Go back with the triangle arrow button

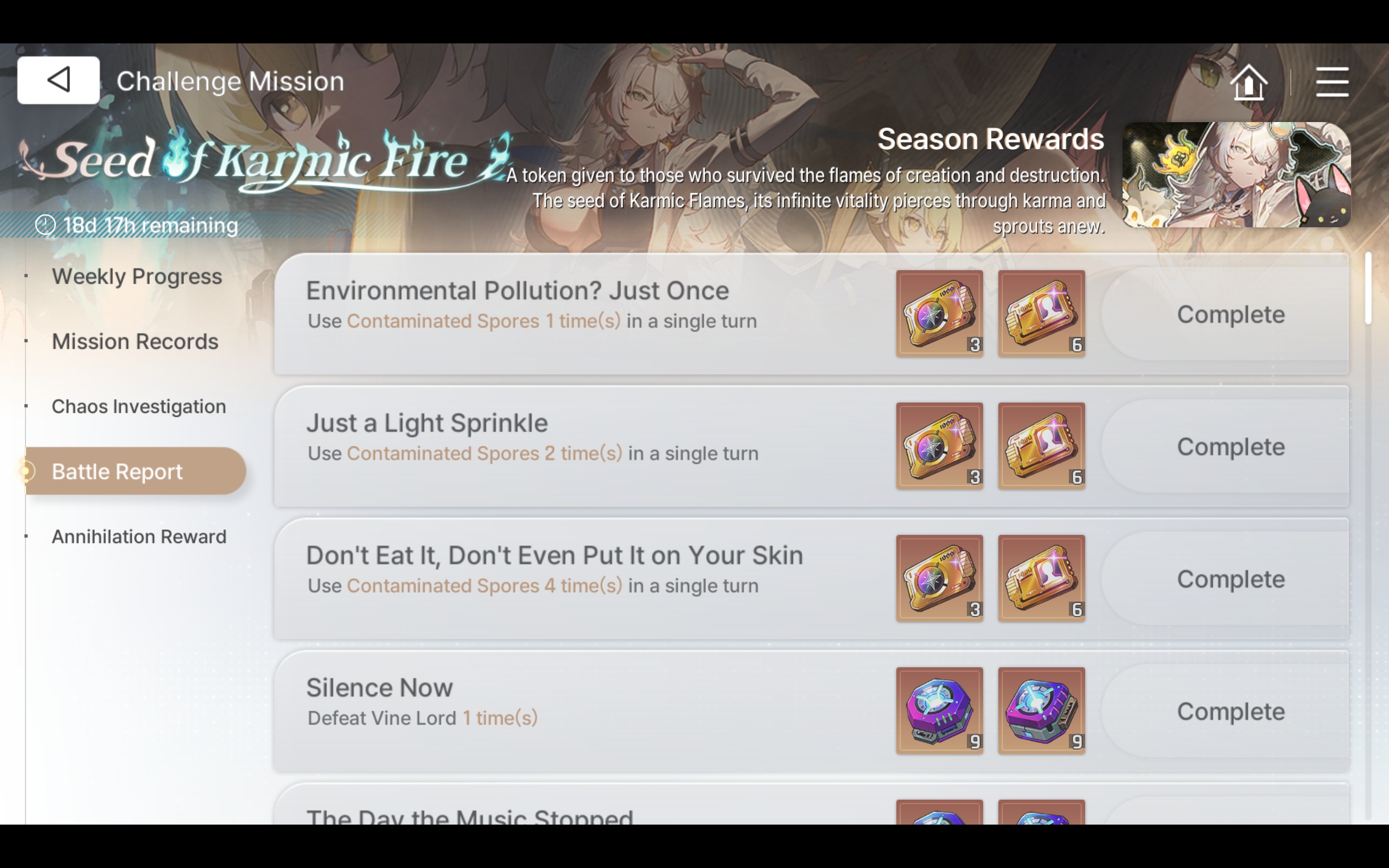pos(59,80)
